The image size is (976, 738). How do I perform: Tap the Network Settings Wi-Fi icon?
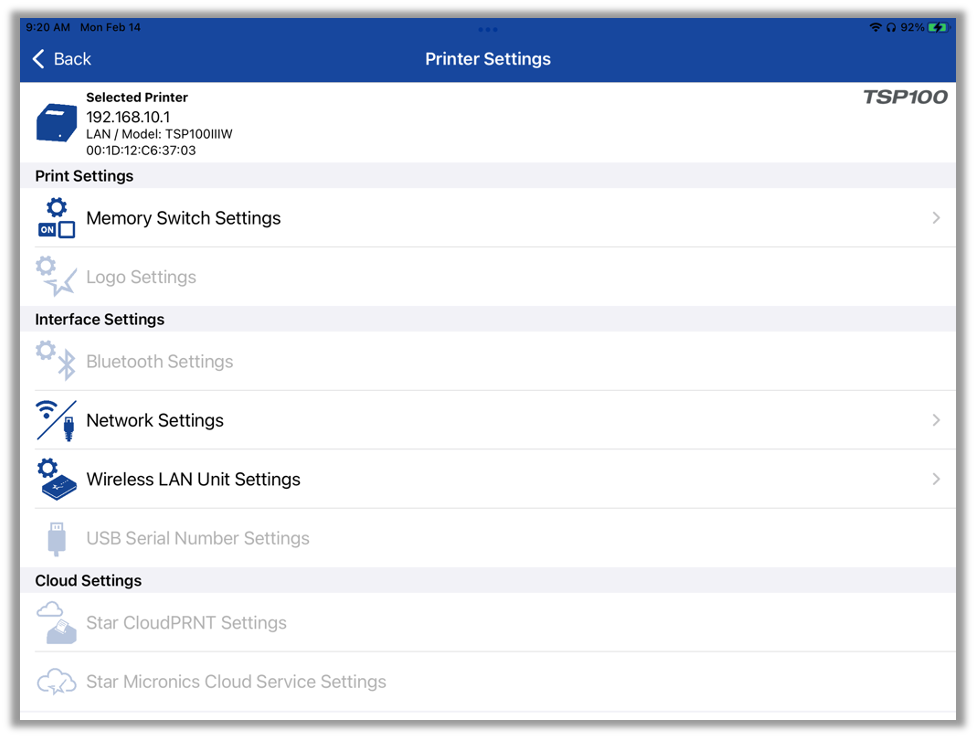[x=56, y=420]
